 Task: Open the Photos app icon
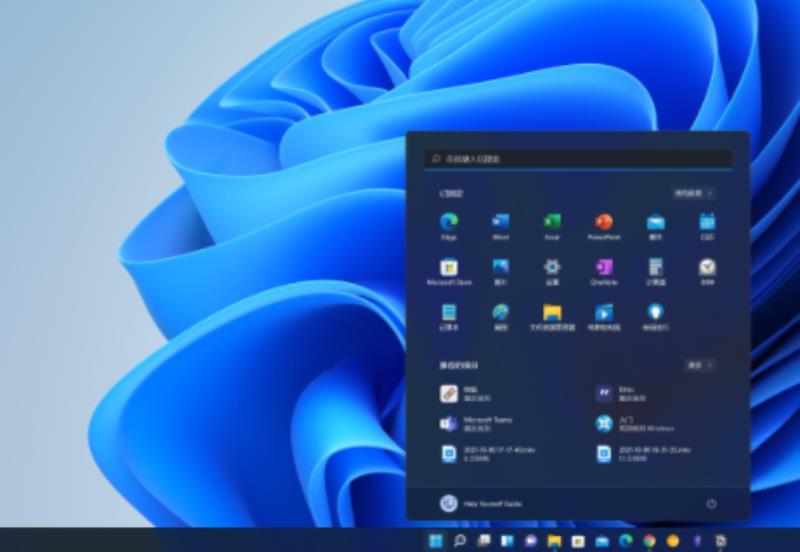click(501, 267)
